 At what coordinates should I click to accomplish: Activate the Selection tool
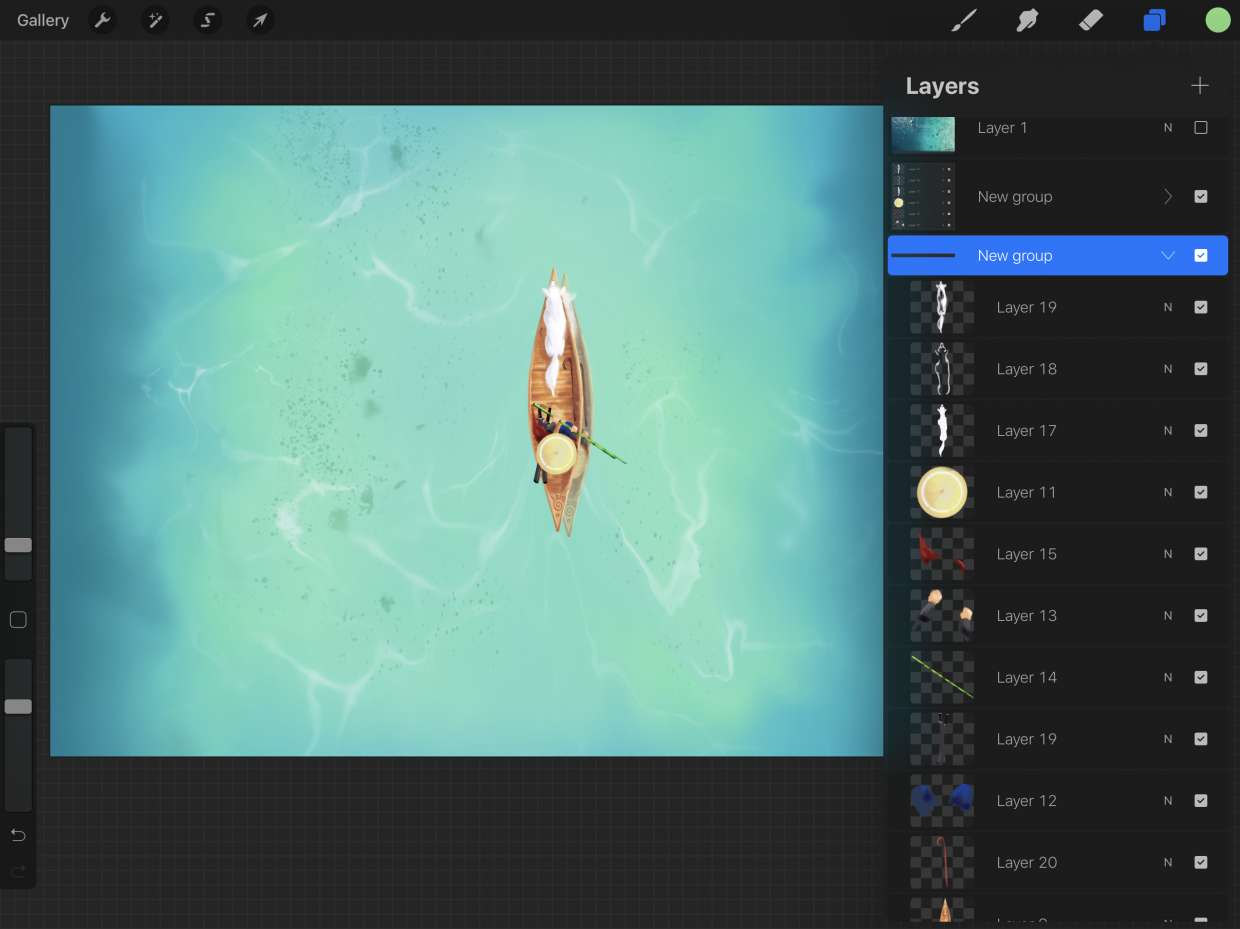[x=208, y=20]
